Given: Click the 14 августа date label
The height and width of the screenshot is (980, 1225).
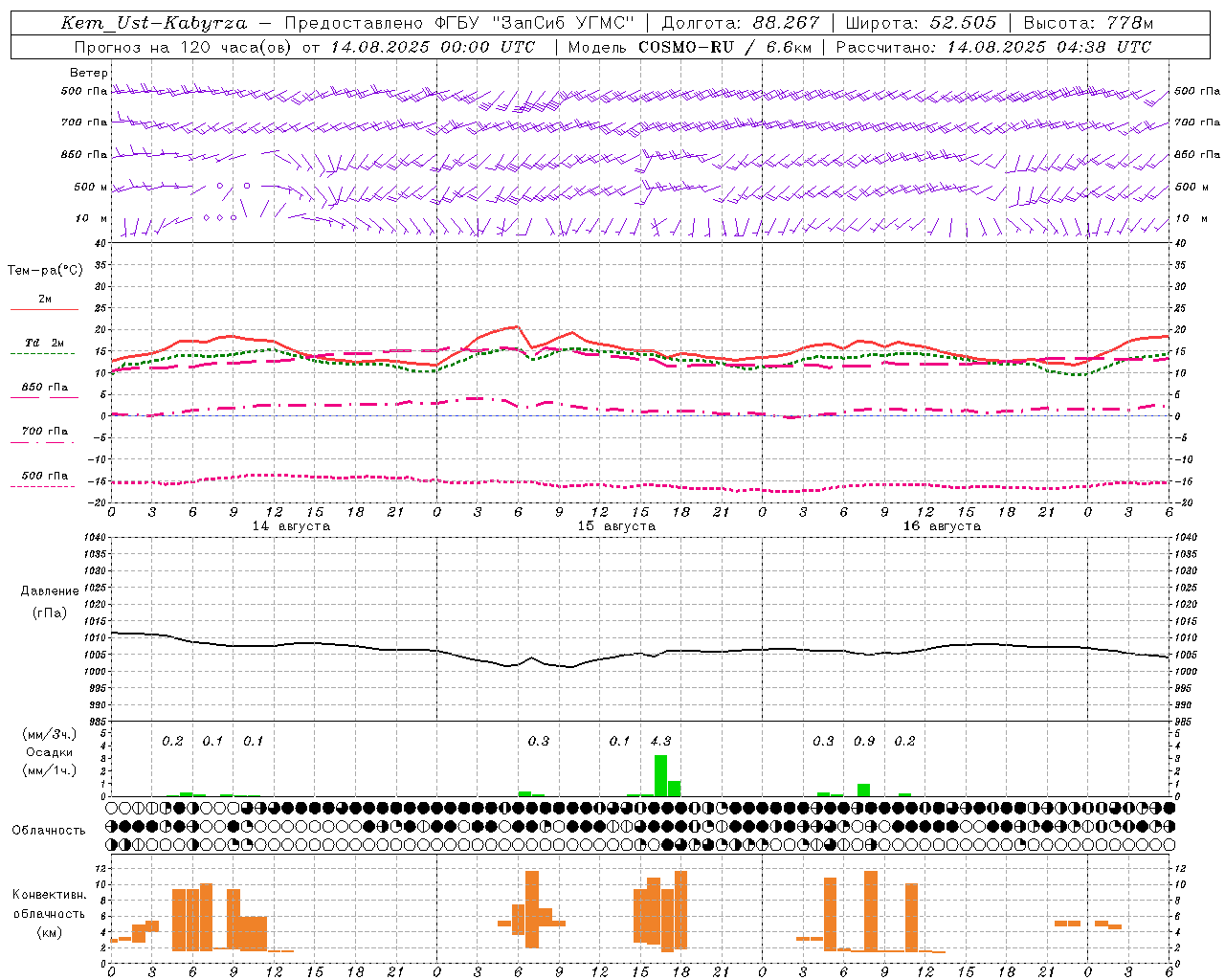Looking at the screenshot, I should [x=291, y=526].
